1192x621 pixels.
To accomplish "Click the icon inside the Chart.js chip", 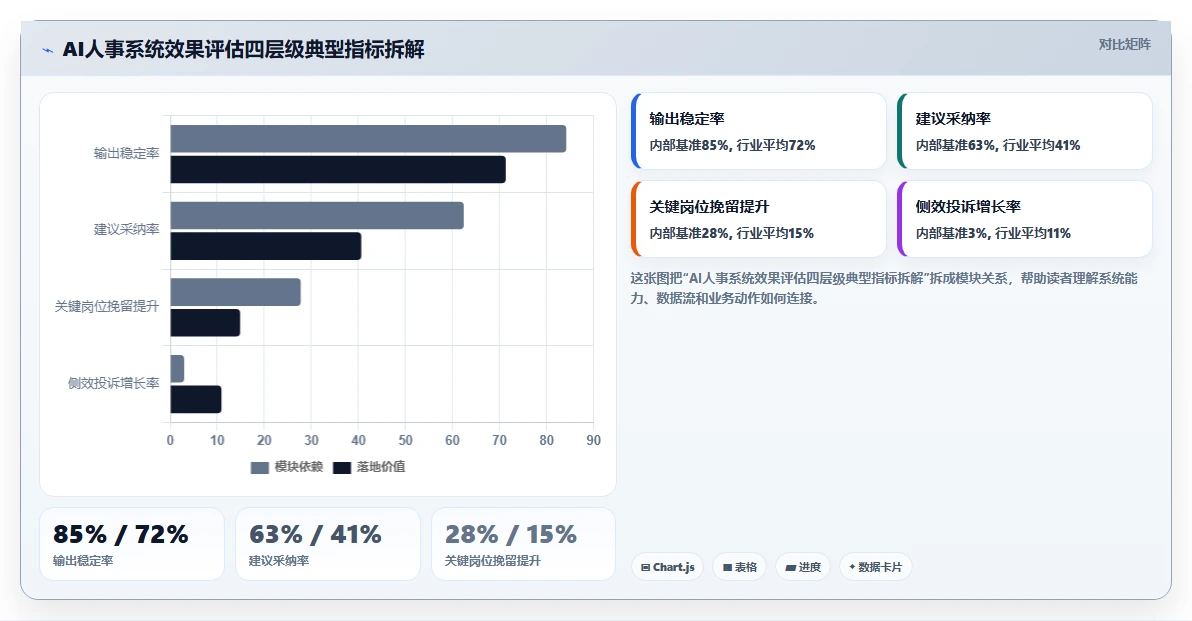I will click(x=645, y=568).
